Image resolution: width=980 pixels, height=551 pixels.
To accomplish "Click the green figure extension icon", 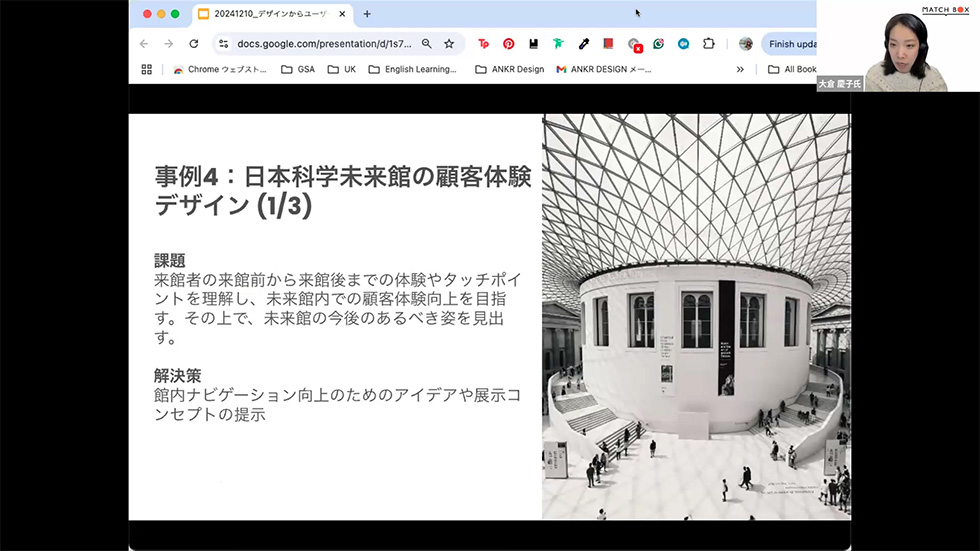I will [x=558, y=44].
